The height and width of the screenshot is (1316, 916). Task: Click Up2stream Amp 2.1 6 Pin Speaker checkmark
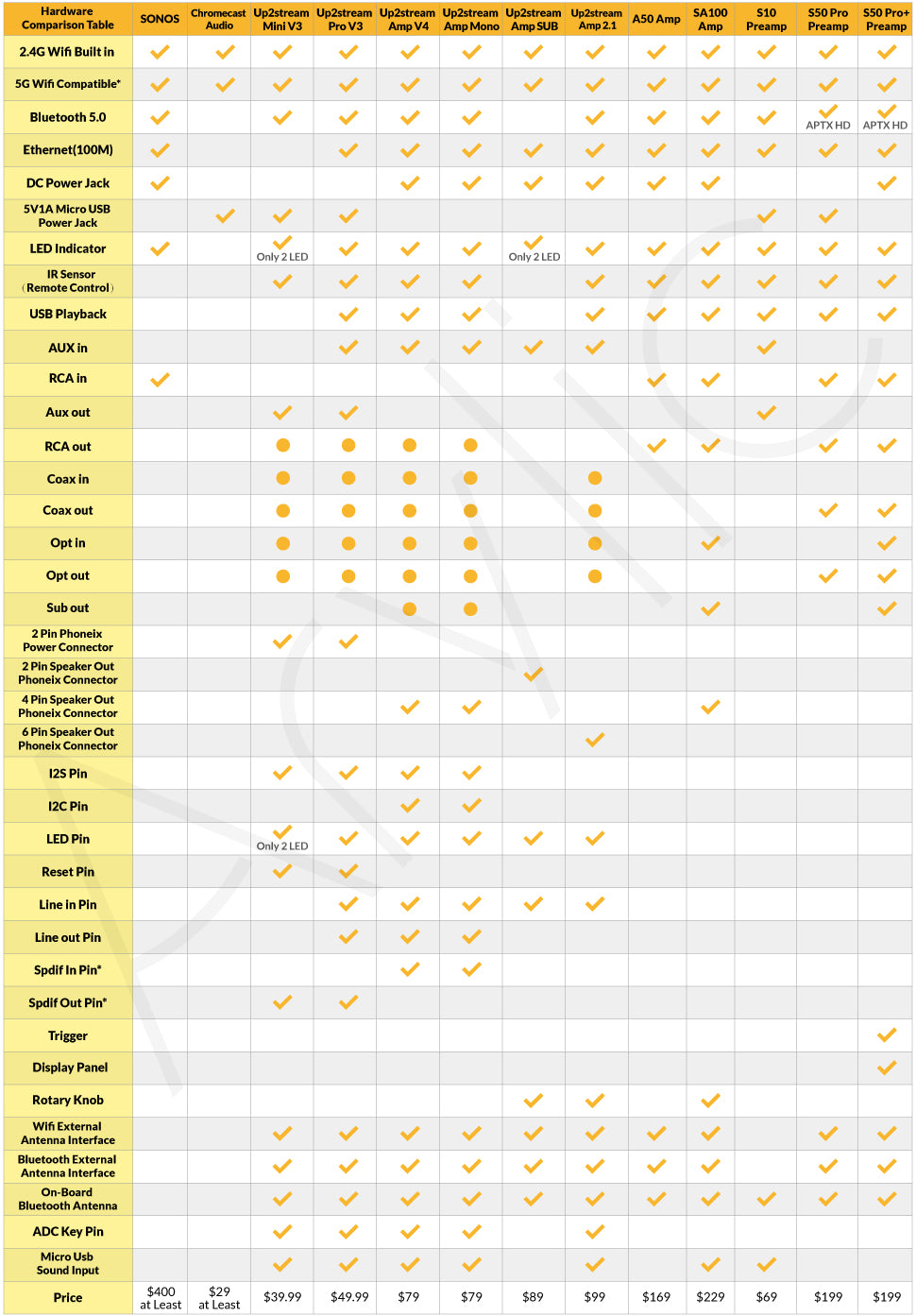click(x=595, y=740)
